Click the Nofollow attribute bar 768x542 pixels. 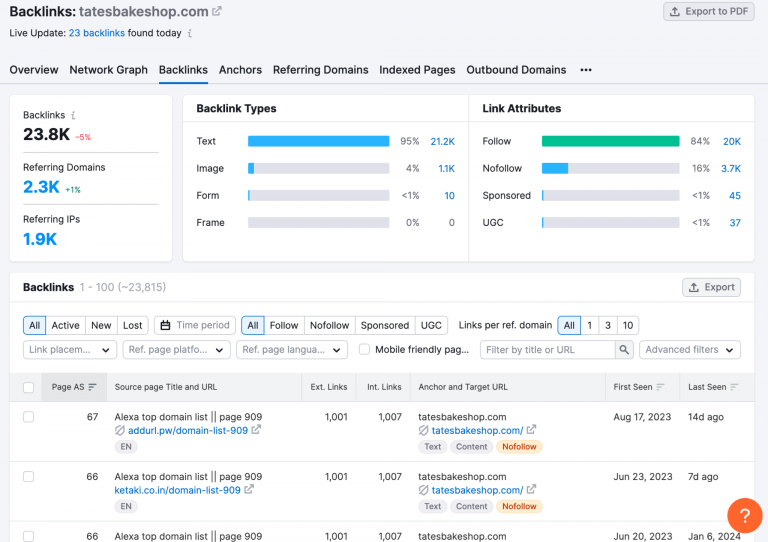click(610, 168)
